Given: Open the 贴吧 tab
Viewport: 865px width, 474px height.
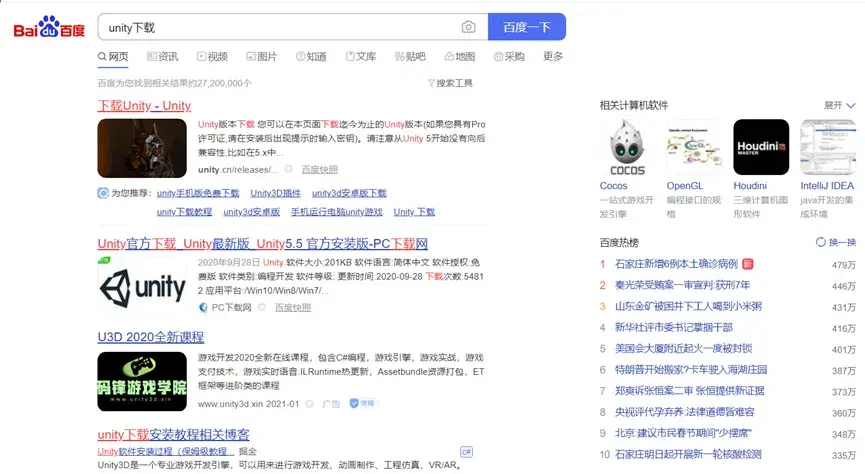Looking at the screenshot, I should (x=410, y=56).
